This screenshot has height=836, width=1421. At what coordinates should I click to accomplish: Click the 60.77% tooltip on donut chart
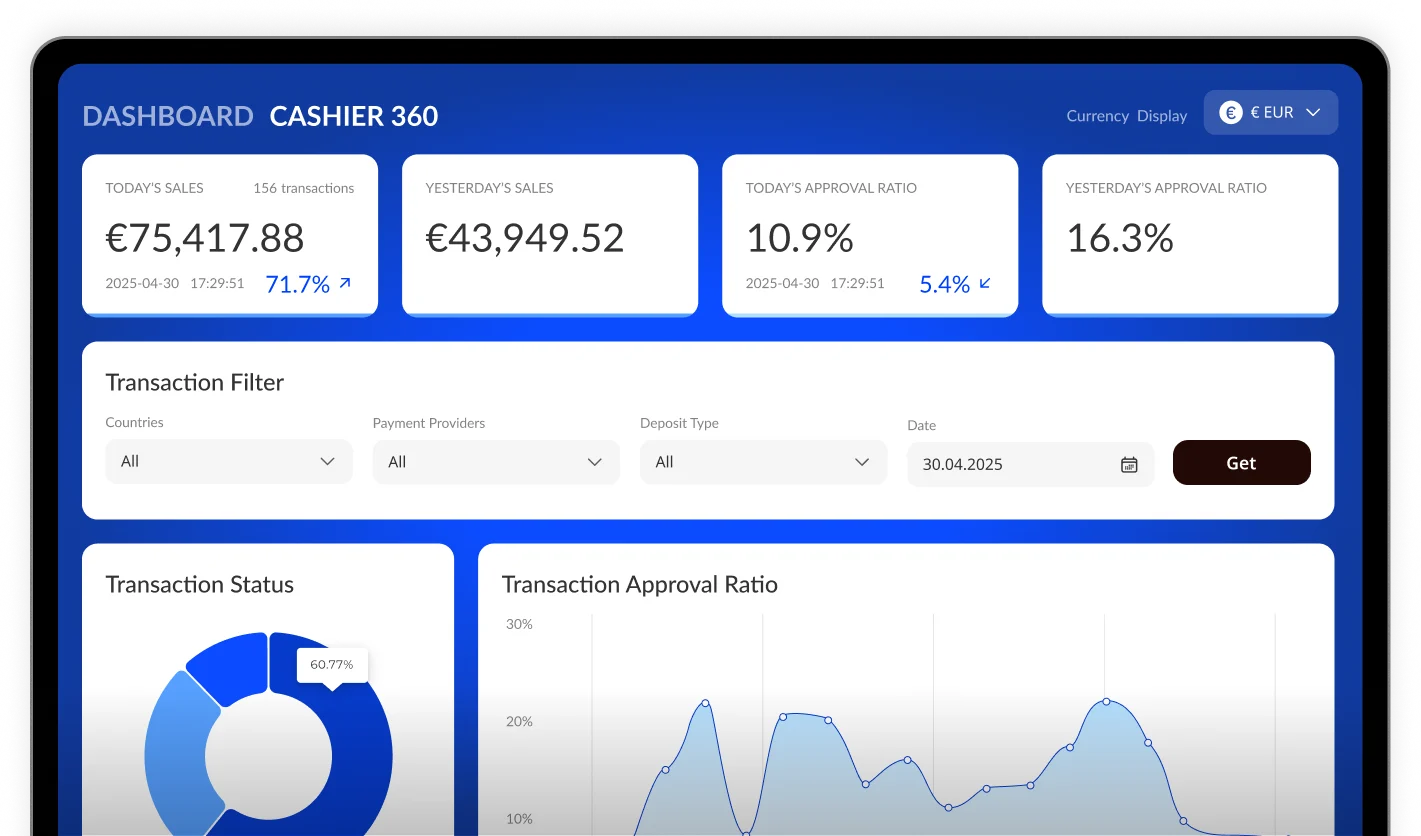click(331, 665)
